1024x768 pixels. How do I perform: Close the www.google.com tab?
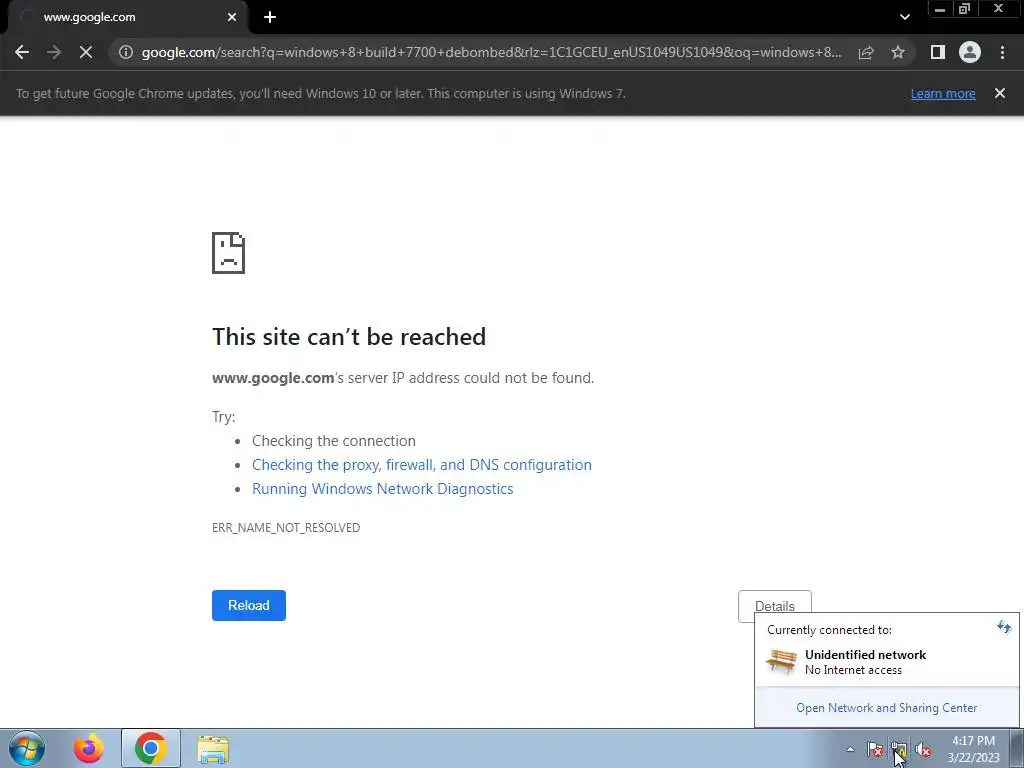(x=232, y=18)
